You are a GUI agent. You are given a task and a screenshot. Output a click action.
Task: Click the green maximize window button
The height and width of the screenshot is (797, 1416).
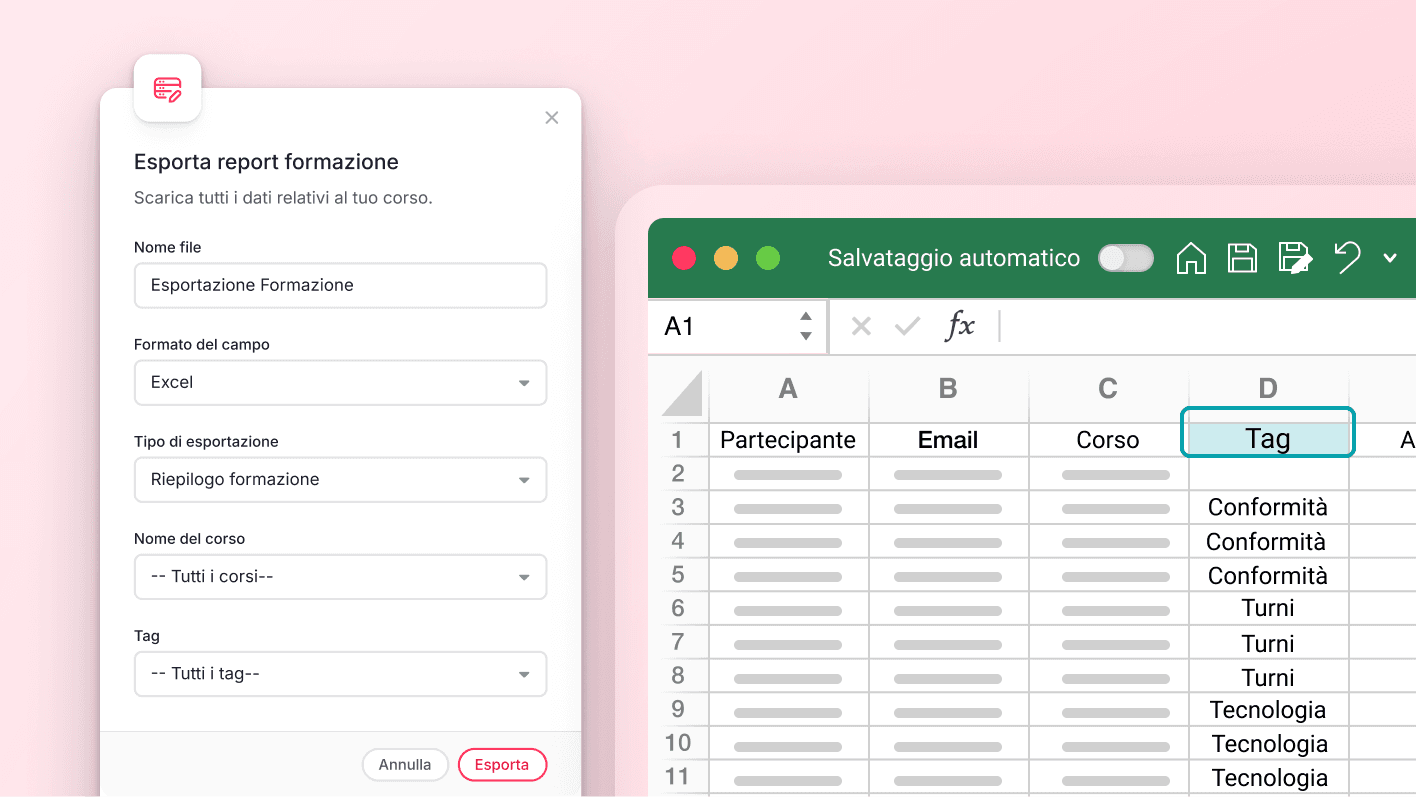768,258
